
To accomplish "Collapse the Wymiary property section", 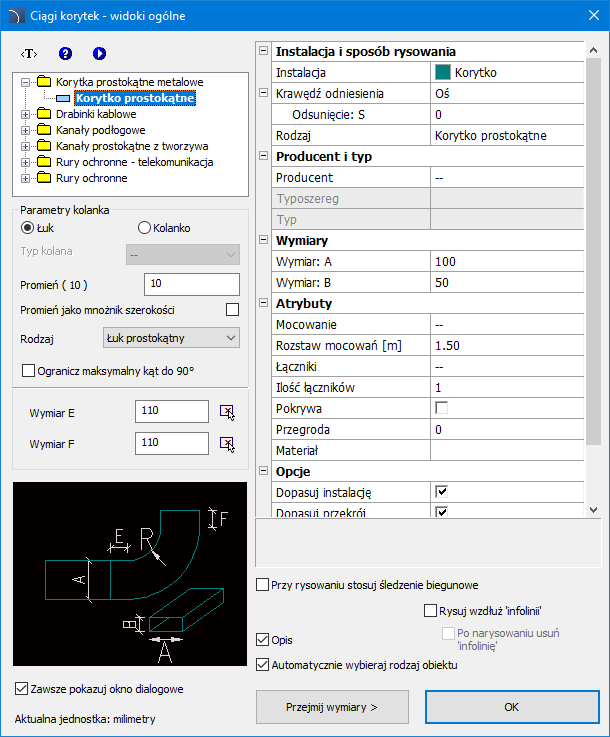I will (x=264, y=241).
